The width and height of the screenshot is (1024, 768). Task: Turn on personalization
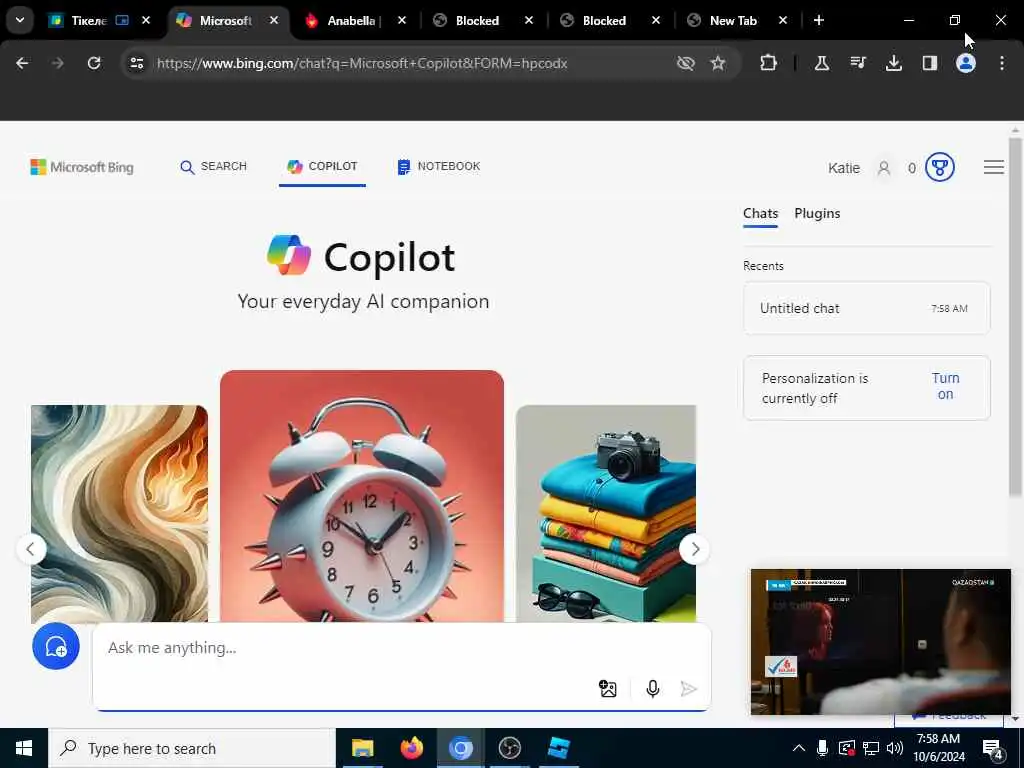(x=945, y=386)
